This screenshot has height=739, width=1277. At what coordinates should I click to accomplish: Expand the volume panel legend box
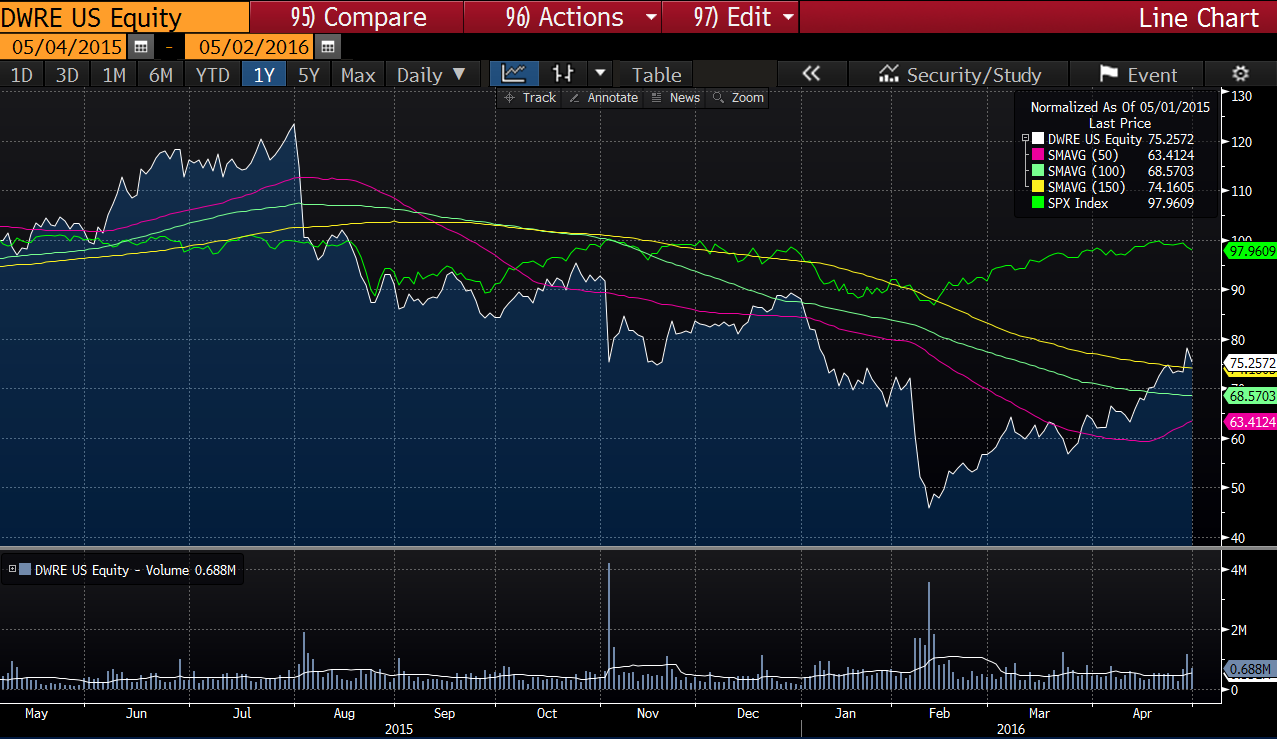coord(12,570)
